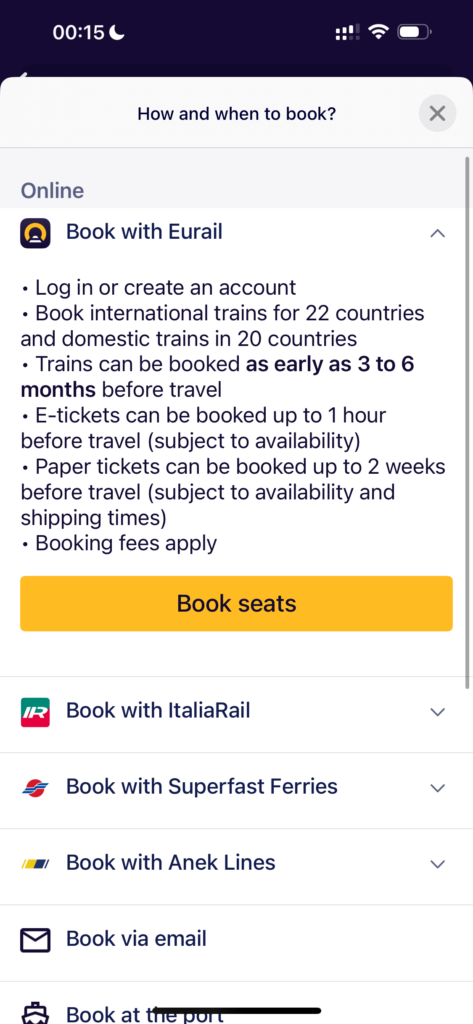Expand the Superfast Ferries chevron
473x1024 pixels.
(x=437, y=788)
